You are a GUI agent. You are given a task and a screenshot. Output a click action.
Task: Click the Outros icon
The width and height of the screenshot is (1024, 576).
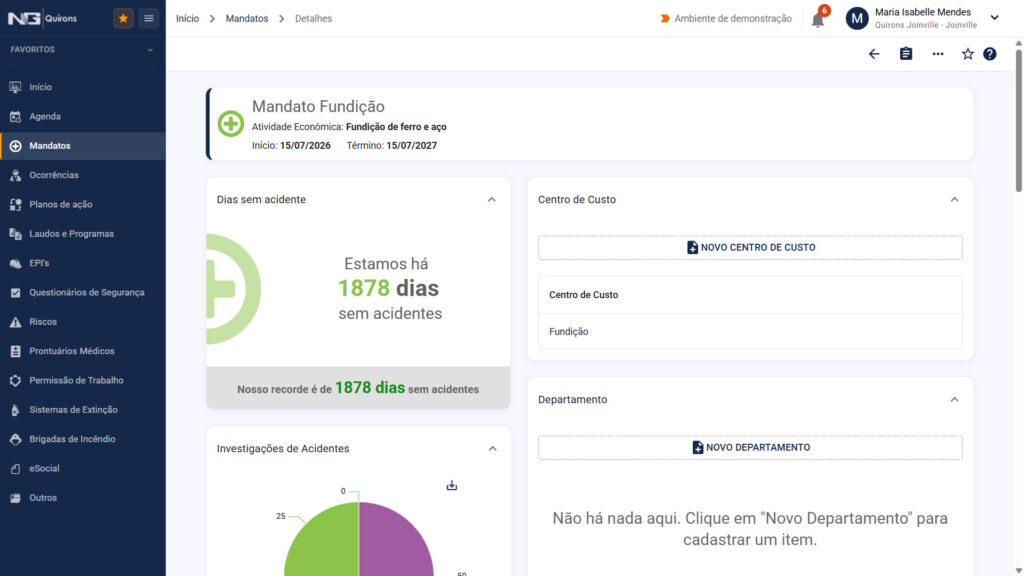pyautogui.click(x=16, y=498)
